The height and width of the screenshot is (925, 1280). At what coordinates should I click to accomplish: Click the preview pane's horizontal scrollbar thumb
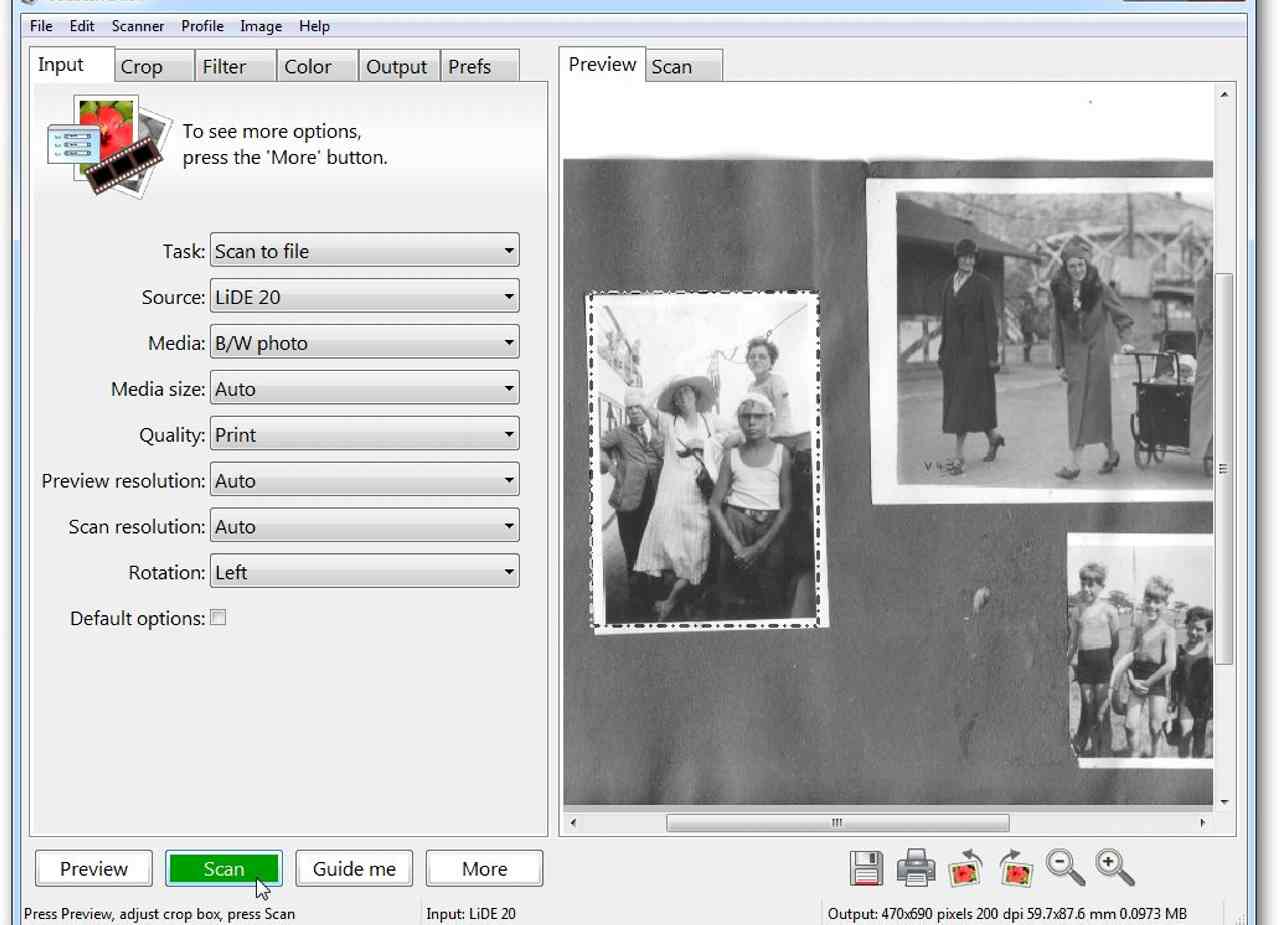tap(837, 823)
